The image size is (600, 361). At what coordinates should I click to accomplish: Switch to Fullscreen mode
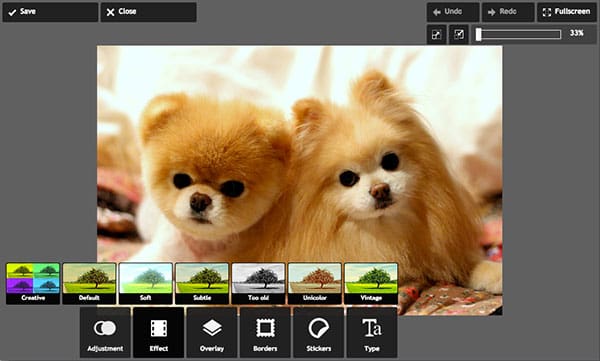point(566,12)
